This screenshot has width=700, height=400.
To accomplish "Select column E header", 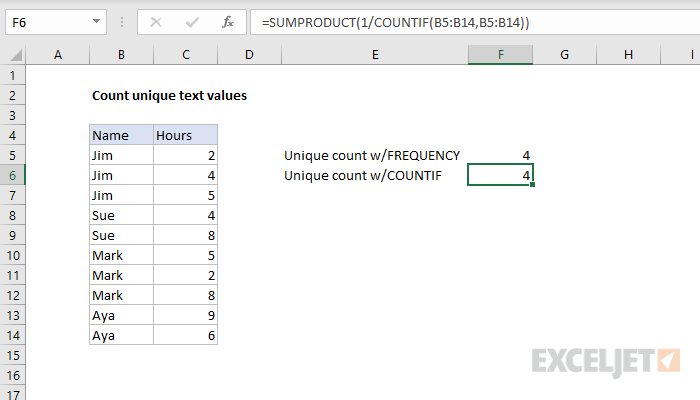I will tap(375, 55).
